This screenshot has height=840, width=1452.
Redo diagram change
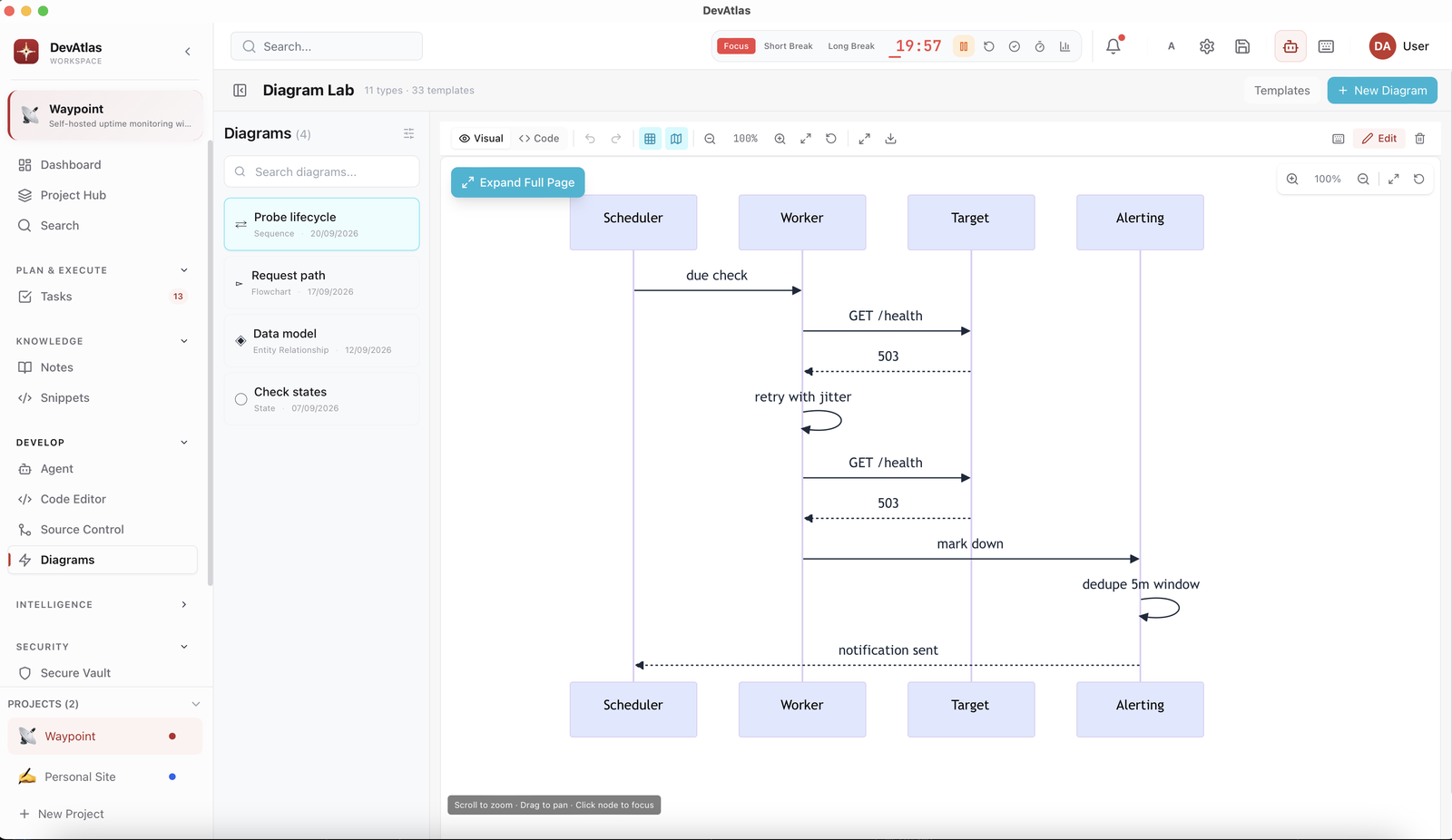click(616, 139)
